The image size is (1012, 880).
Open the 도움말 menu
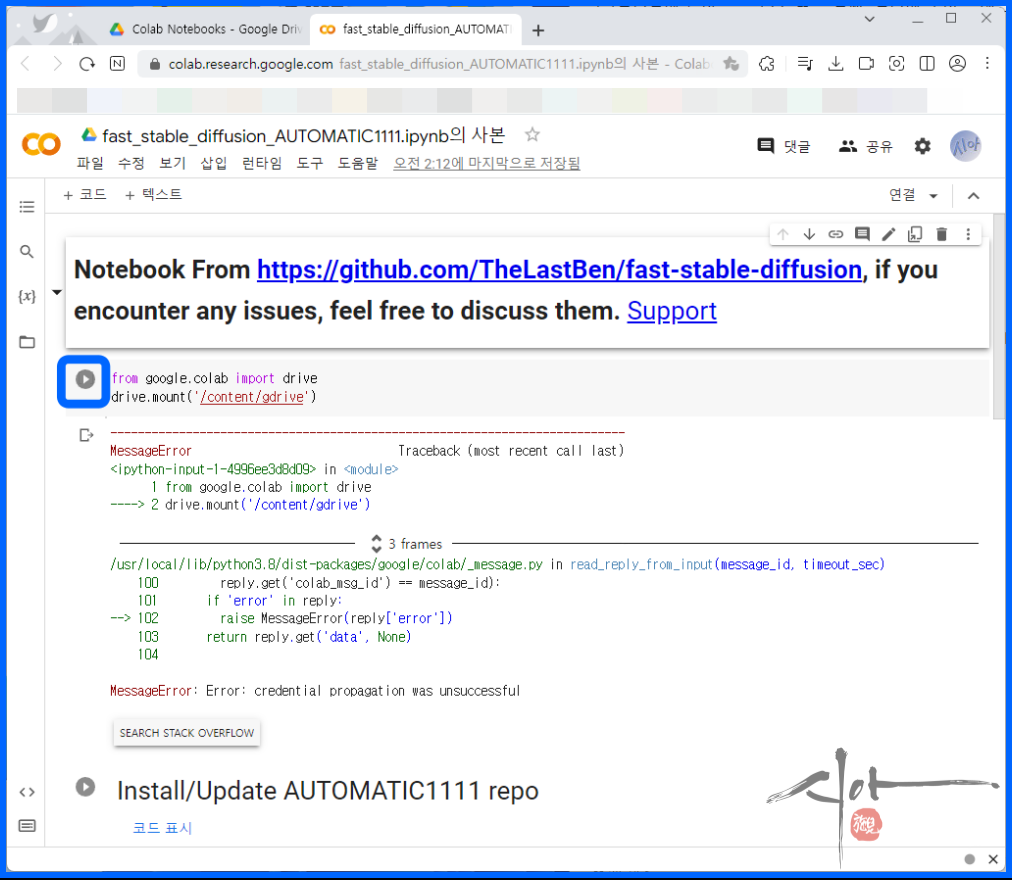coord(358,163)
